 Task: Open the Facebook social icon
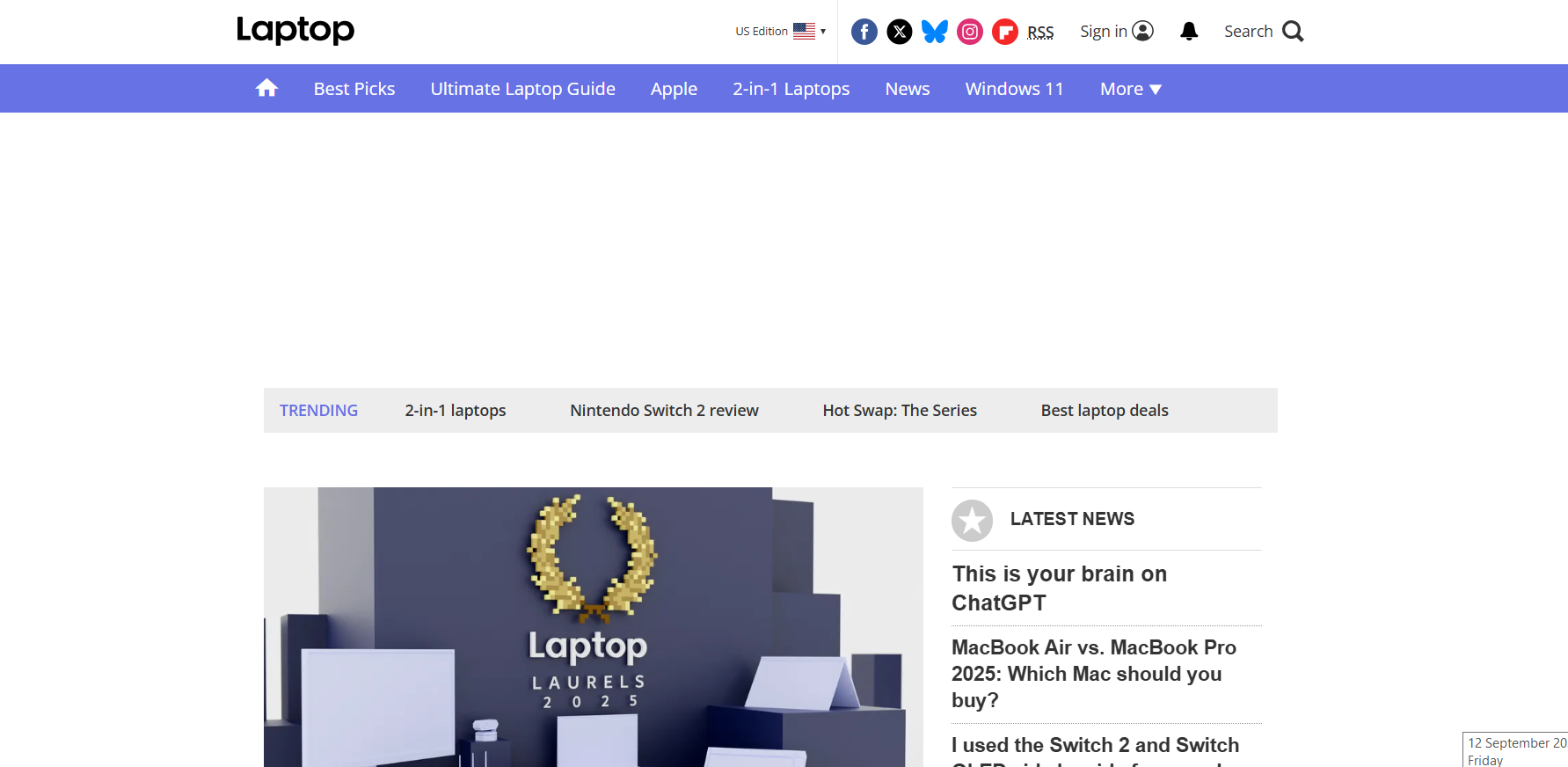pyautogui.click(x=864, y=32)
